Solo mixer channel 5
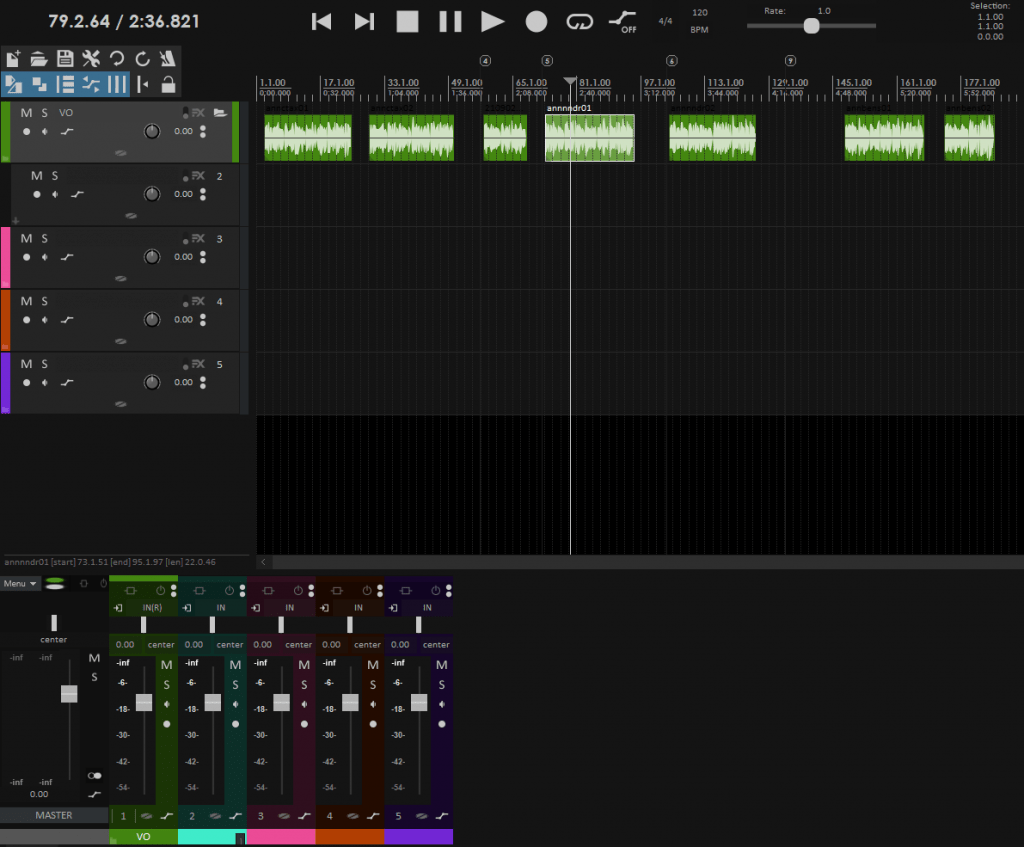This screenshot has width=1024, height=847. click(x=441, y=684)
